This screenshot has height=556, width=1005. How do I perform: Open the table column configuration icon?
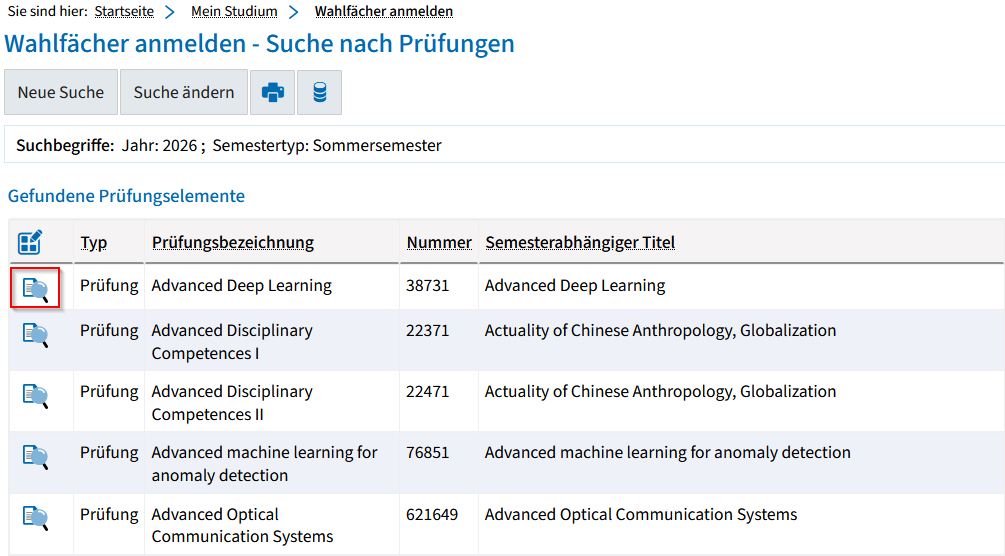click(30, 242)
